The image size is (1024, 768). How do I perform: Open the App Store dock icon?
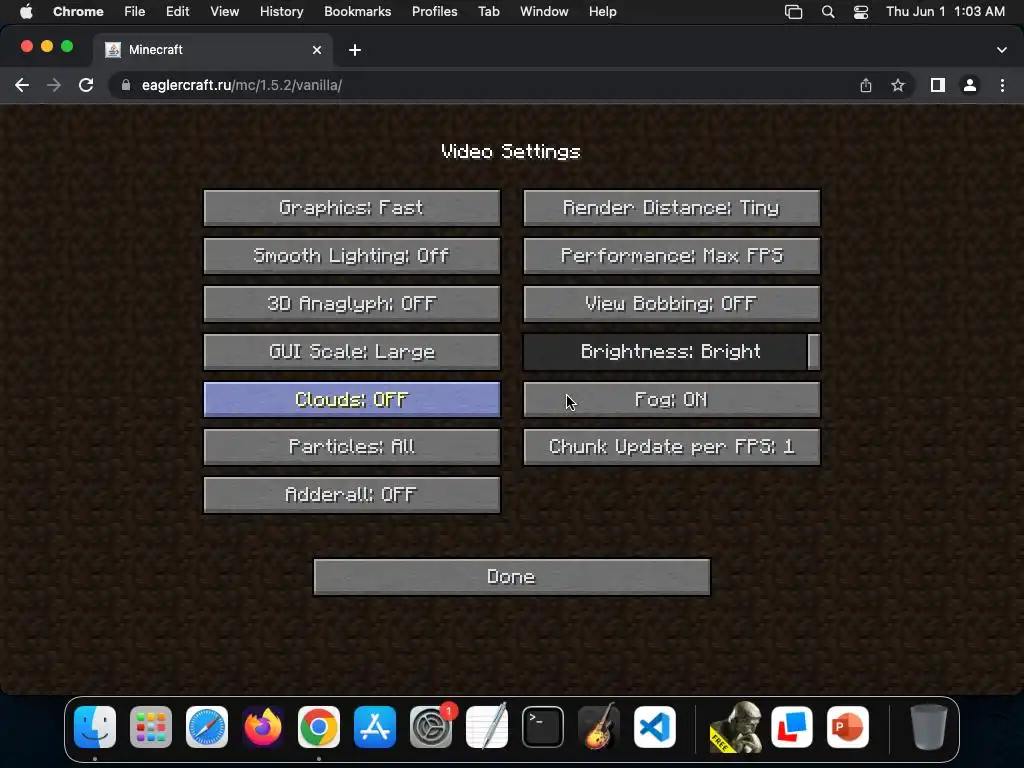pos(375,727)
